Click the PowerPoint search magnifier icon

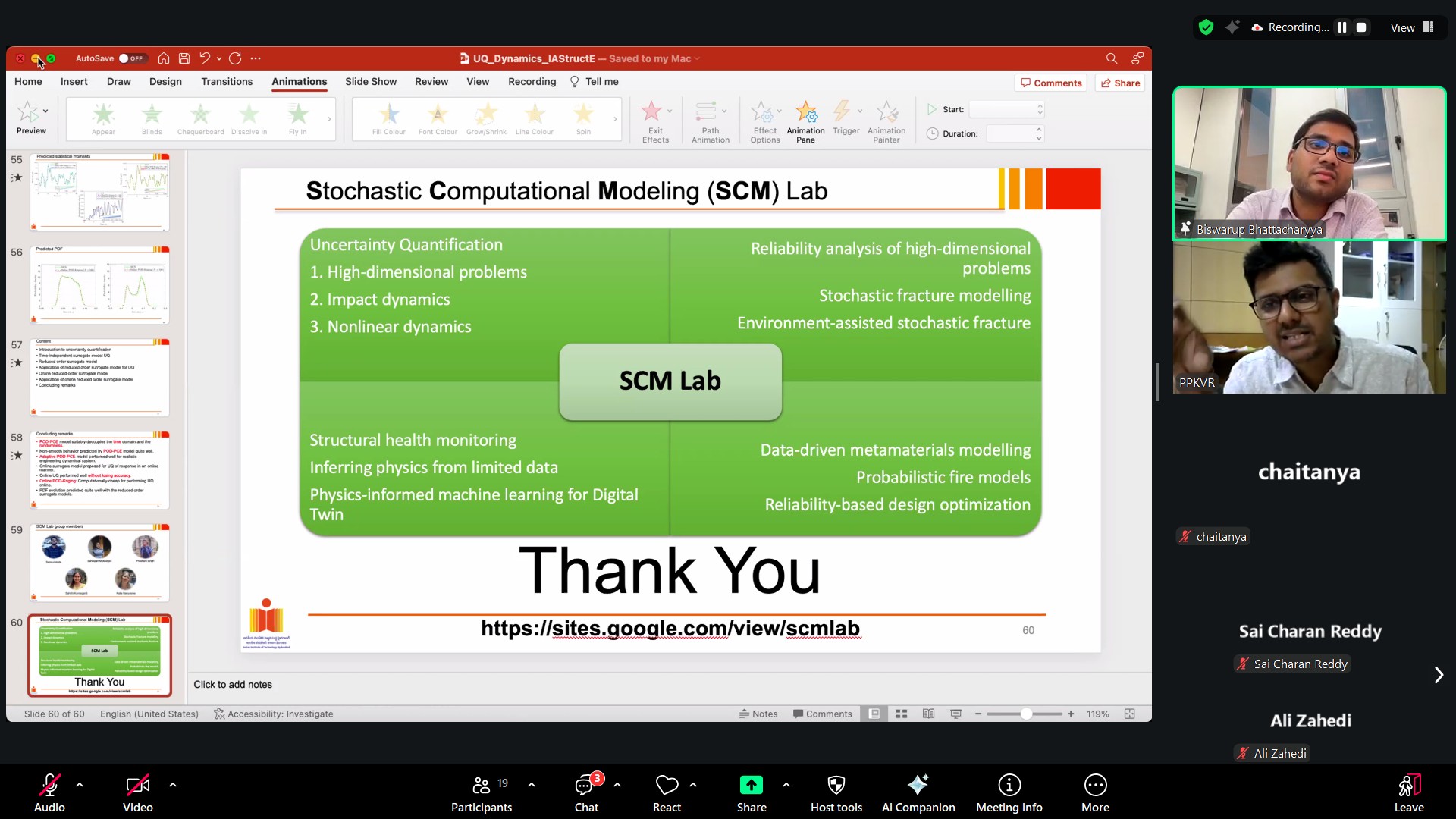tap(1111, 58)
